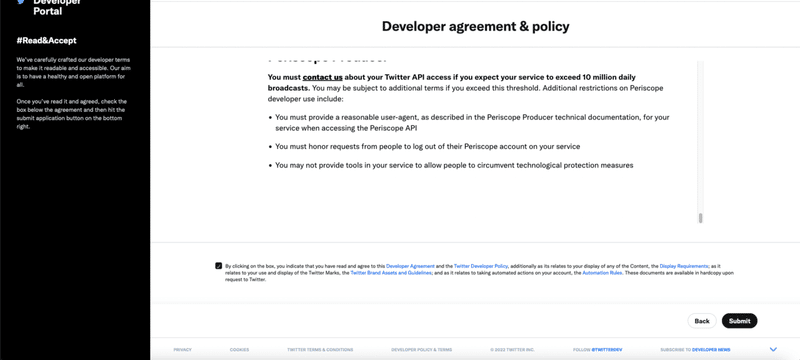This screenshot has height=360, width=800.
Task: Click the © 2022 Twitter Inc. text
Action: pos(512,350)
